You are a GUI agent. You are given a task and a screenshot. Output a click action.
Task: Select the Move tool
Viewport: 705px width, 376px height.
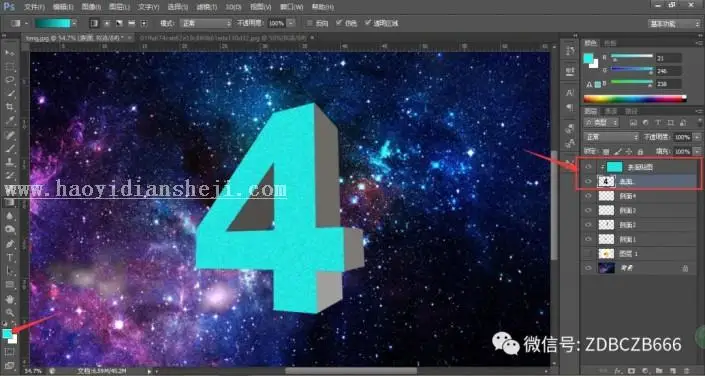(9, 53)
